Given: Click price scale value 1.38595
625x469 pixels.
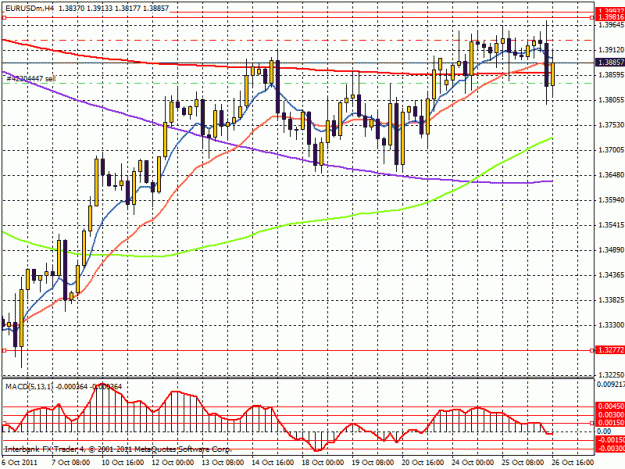Looking at the screenshot, I should pos(611,75).
